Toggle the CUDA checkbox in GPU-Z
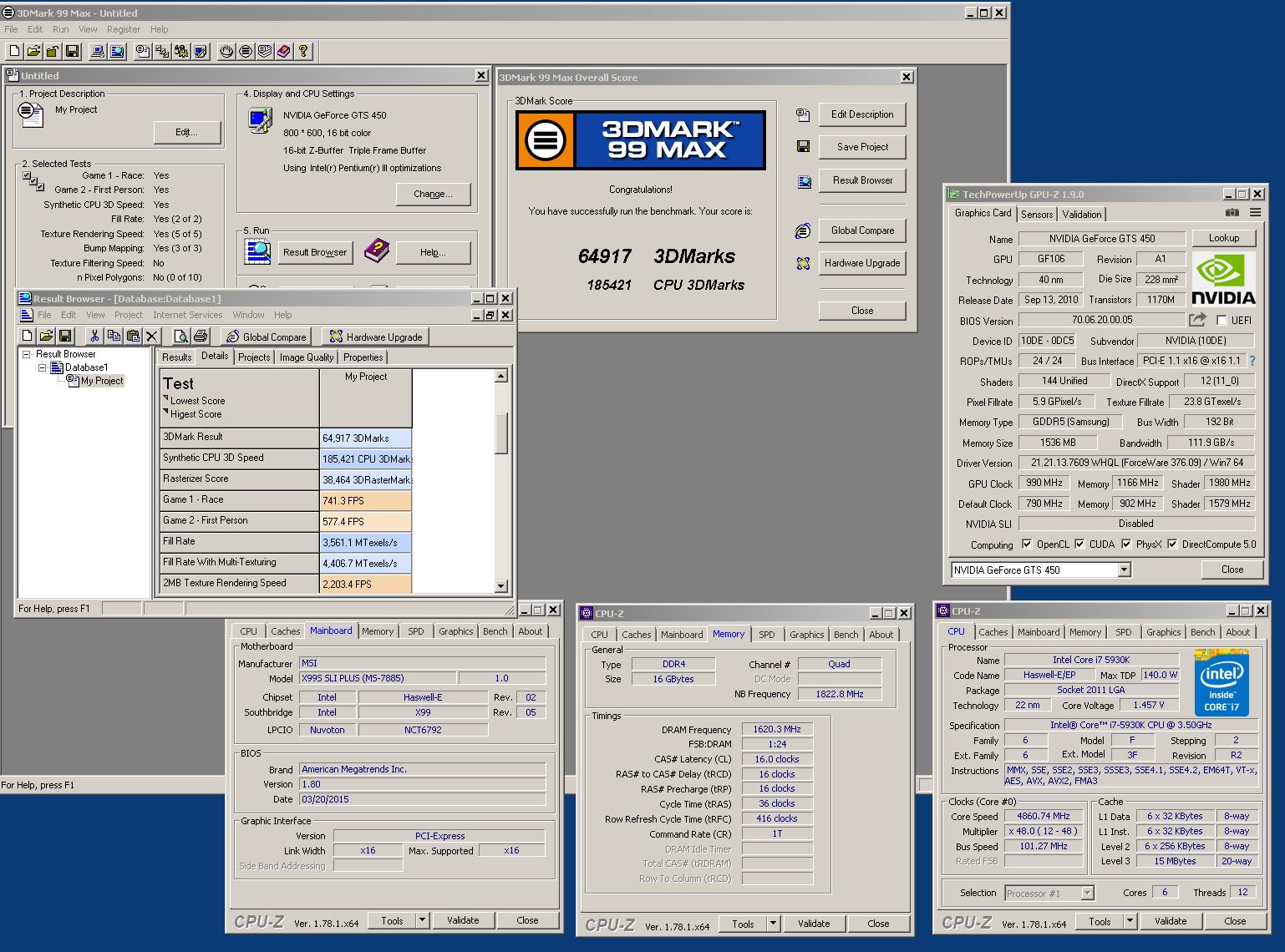This screenshot has width=1285, height=952. (x=1079, y=544)
